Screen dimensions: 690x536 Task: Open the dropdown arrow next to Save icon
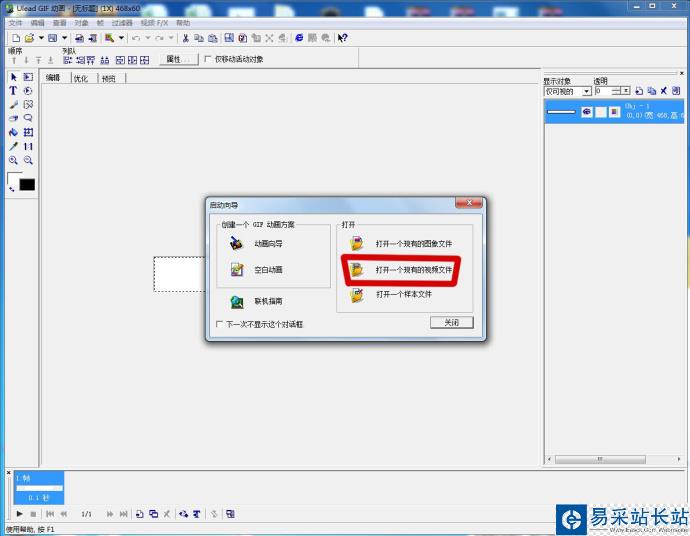[64, 38]
